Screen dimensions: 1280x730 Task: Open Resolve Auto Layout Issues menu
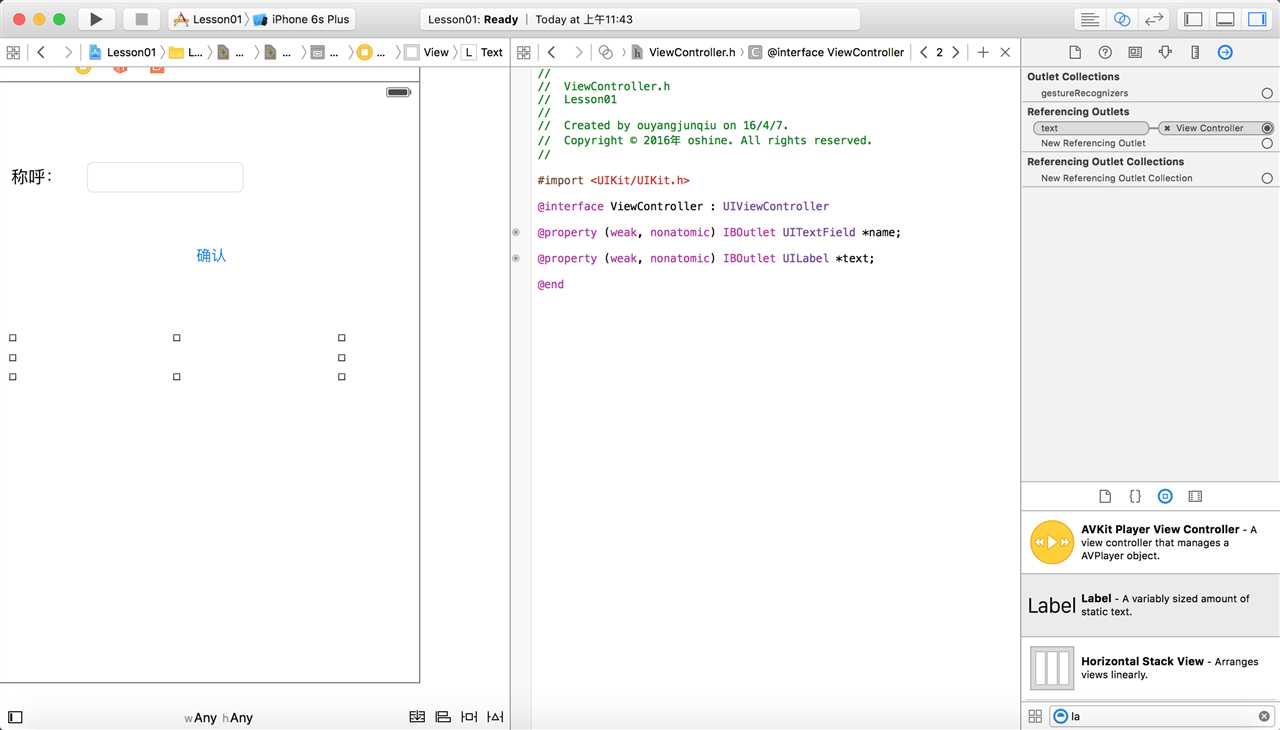(495, 717)
